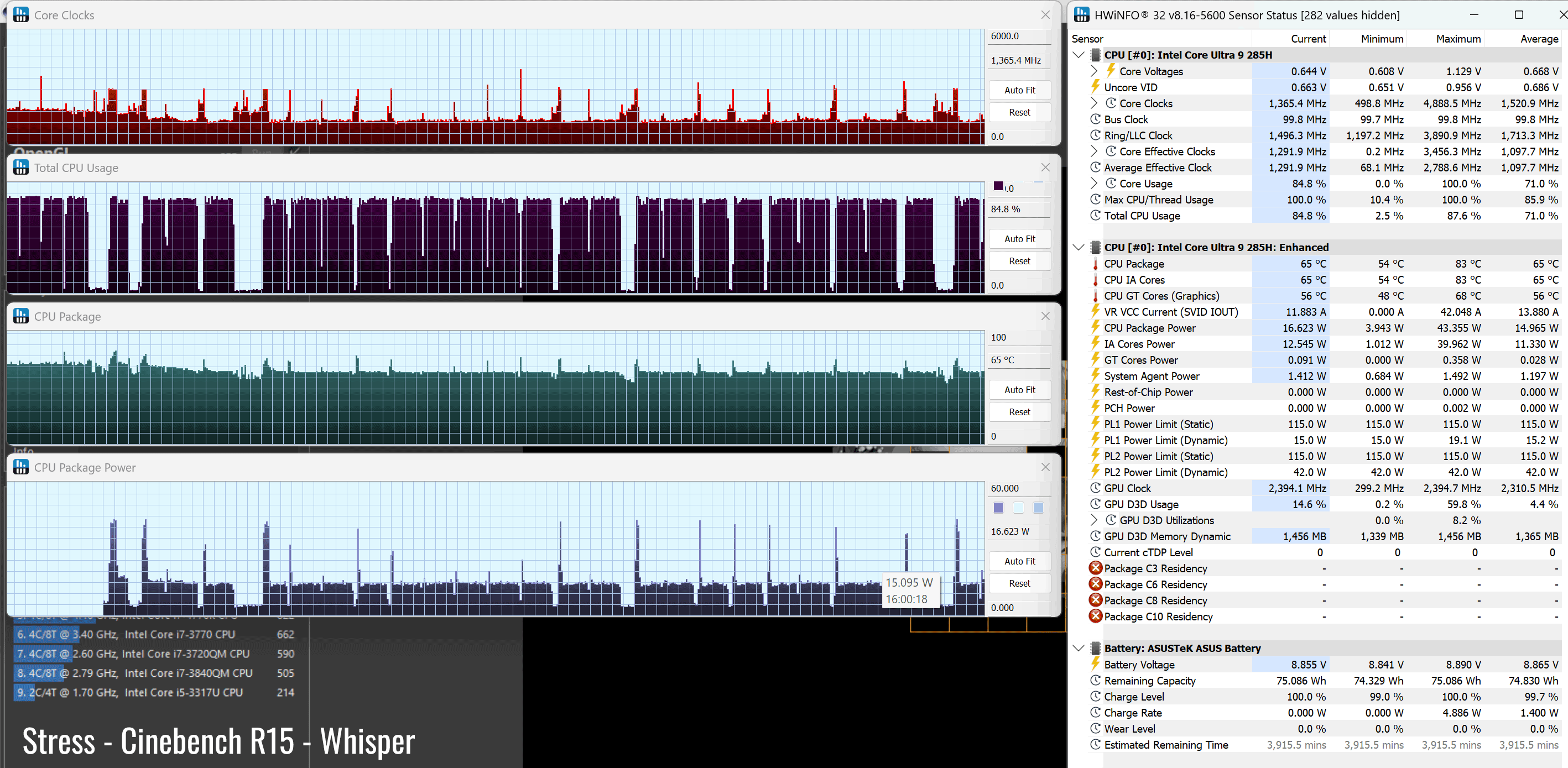Click the HWiNFO Sensor Status window icon

coord(1081,14)
